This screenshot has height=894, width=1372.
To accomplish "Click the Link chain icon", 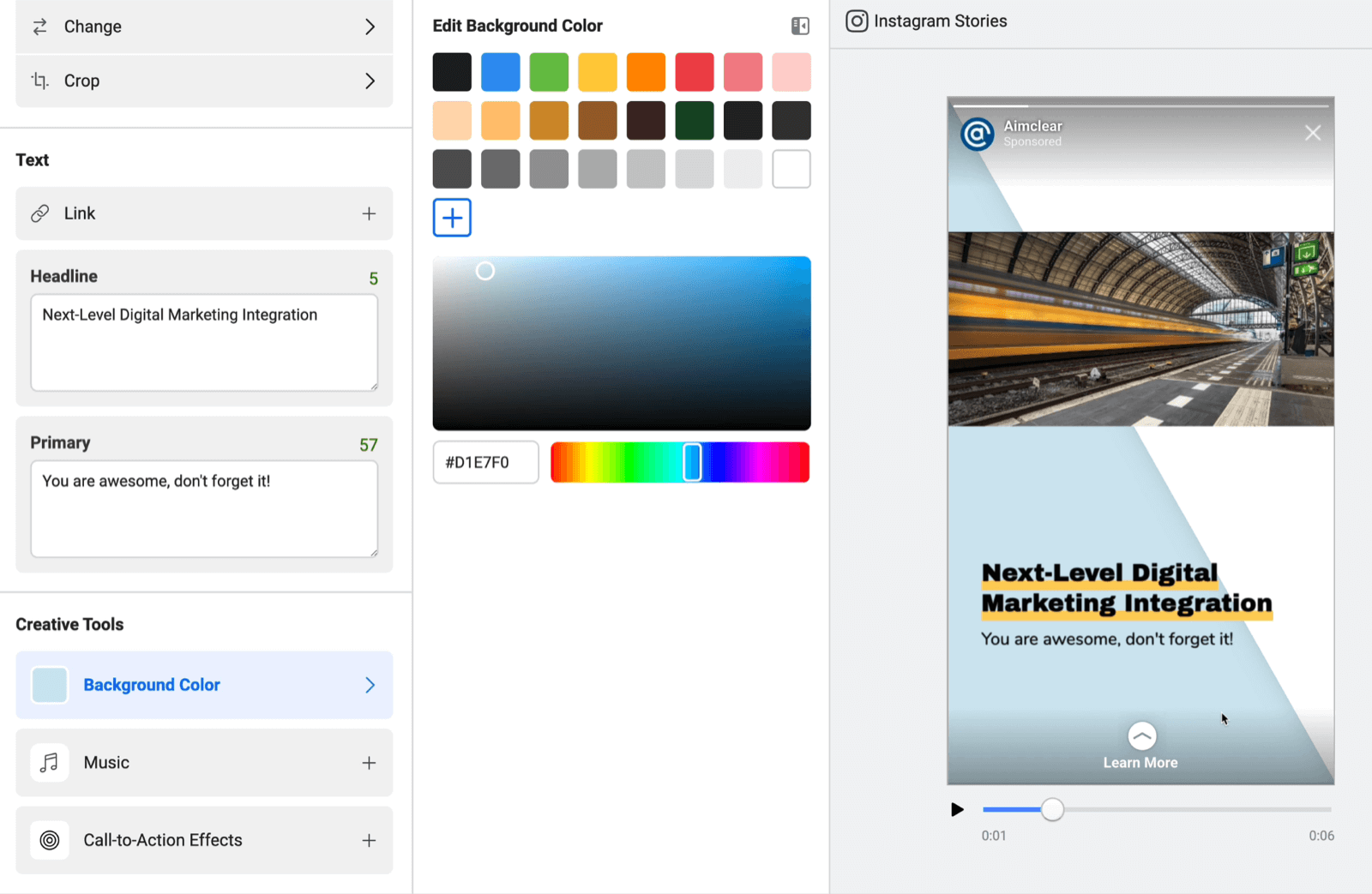I will click(x=40, y=213).
